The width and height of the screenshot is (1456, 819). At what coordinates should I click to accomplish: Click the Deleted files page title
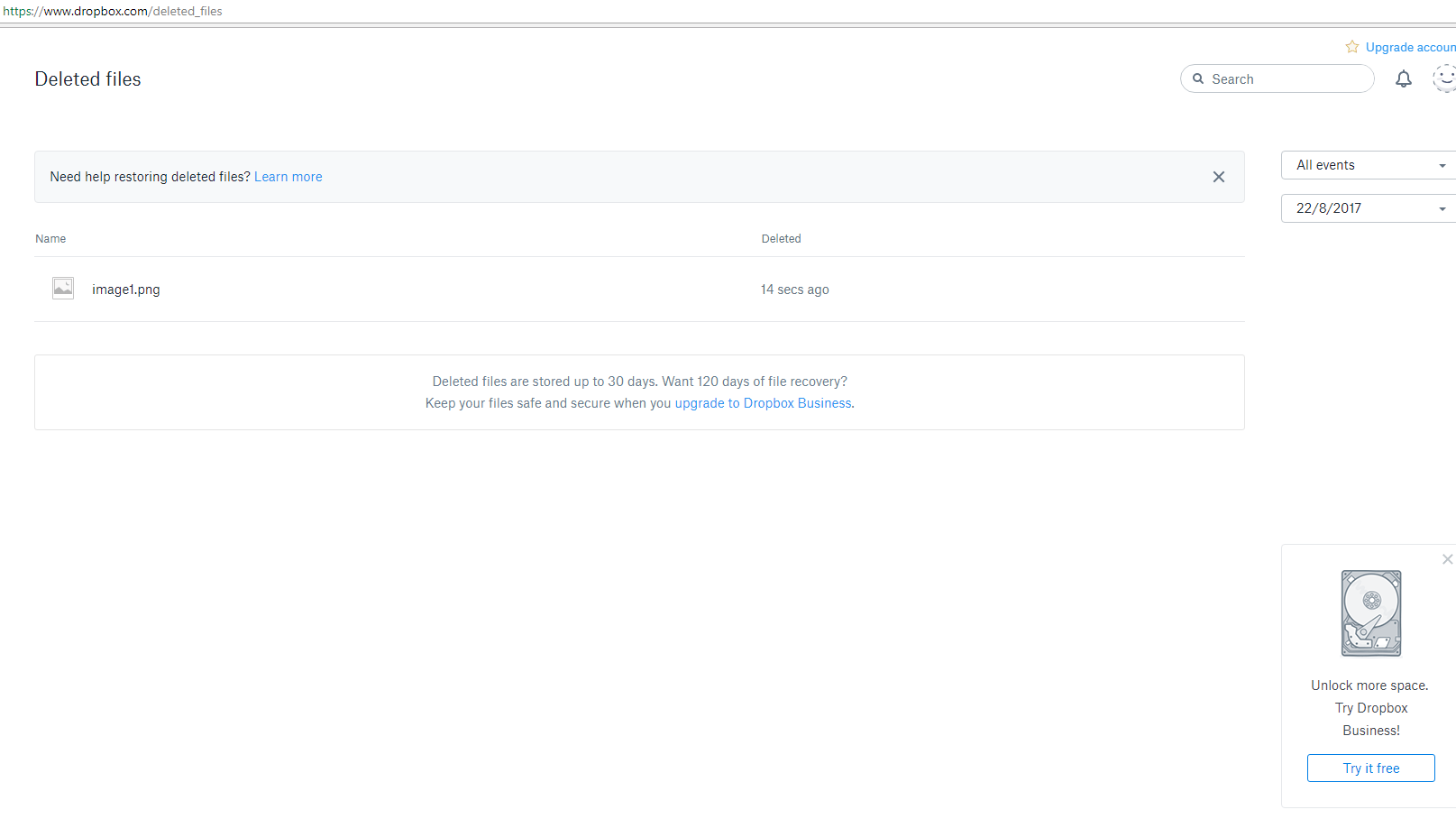(88, 79)
